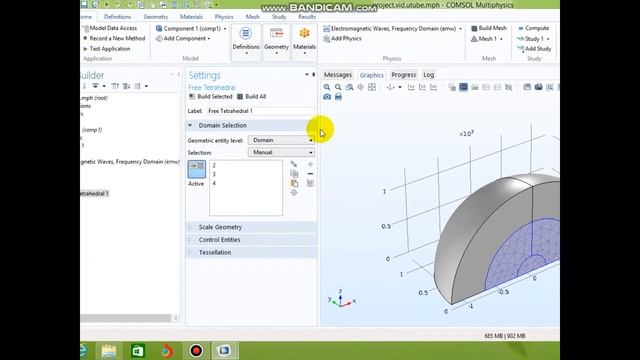Click Model Data Access
Screen dimensions: 640x360
(109, 28)
